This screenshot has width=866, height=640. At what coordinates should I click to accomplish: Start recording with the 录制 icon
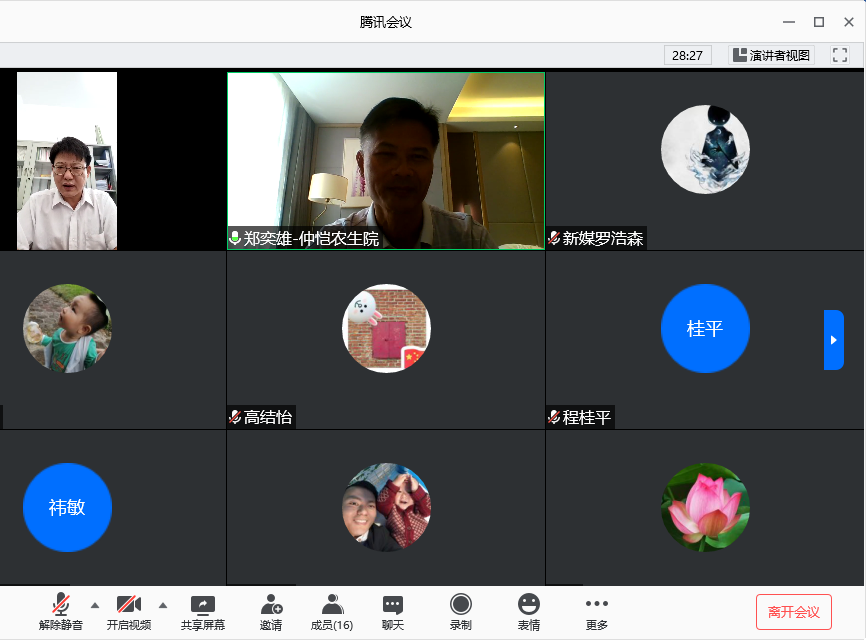pos(460,605)
